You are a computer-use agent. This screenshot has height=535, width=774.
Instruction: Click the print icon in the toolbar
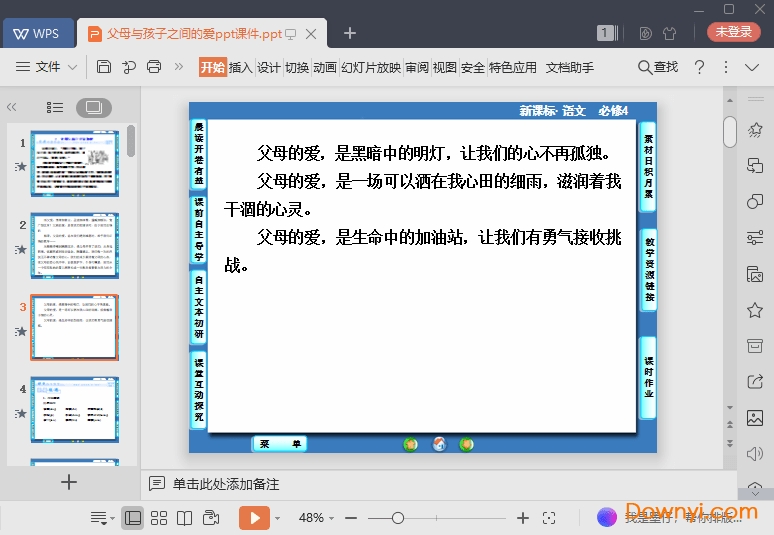tap(154, 67)
